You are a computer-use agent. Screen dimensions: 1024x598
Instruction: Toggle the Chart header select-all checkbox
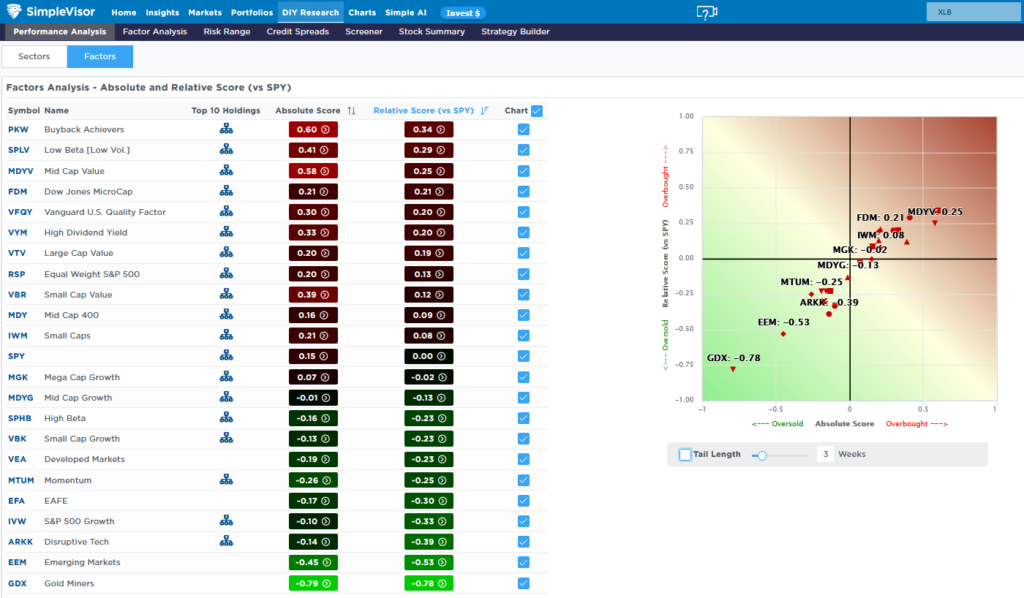(x=537, y=110)
